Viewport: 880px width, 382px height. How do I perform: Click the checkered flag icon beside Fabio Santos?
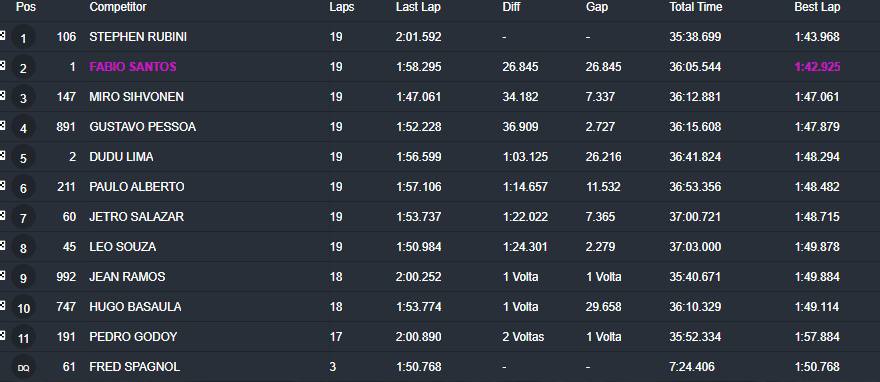tap(2, 66)
